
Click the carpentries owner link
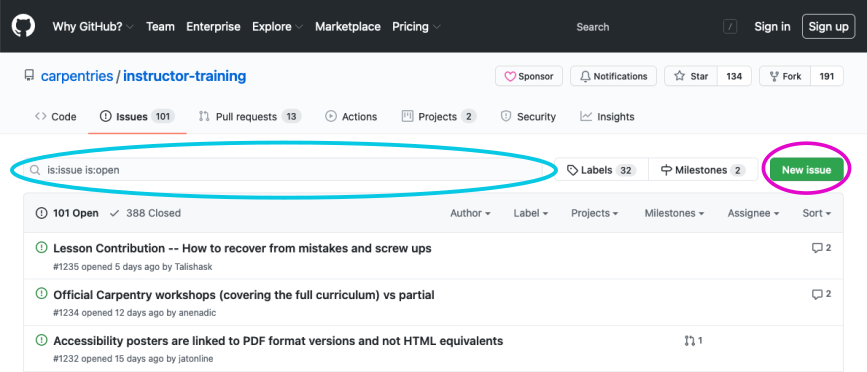point(77,76)
